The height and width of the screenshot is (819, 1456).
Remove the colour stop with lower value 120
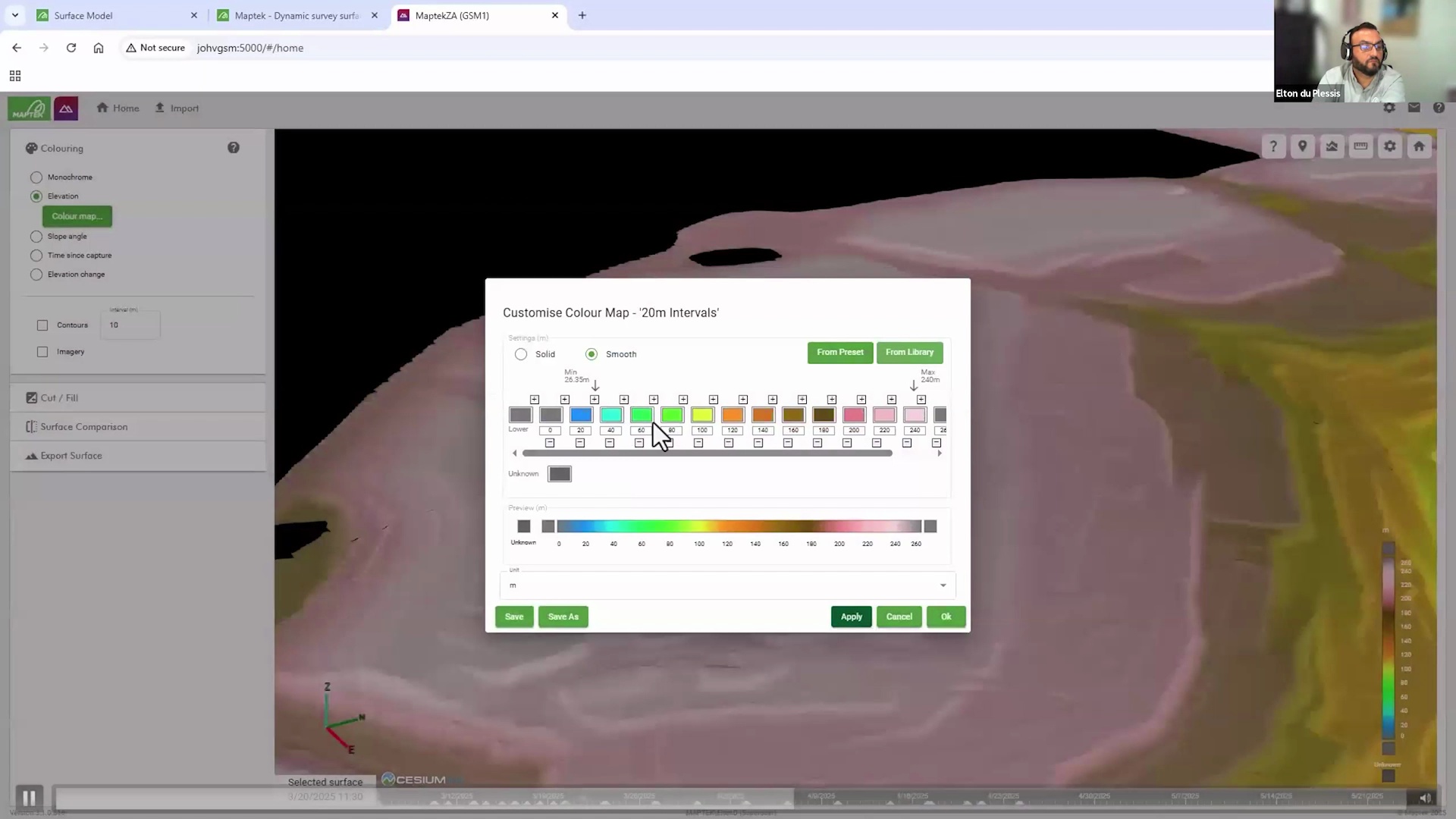729,443
